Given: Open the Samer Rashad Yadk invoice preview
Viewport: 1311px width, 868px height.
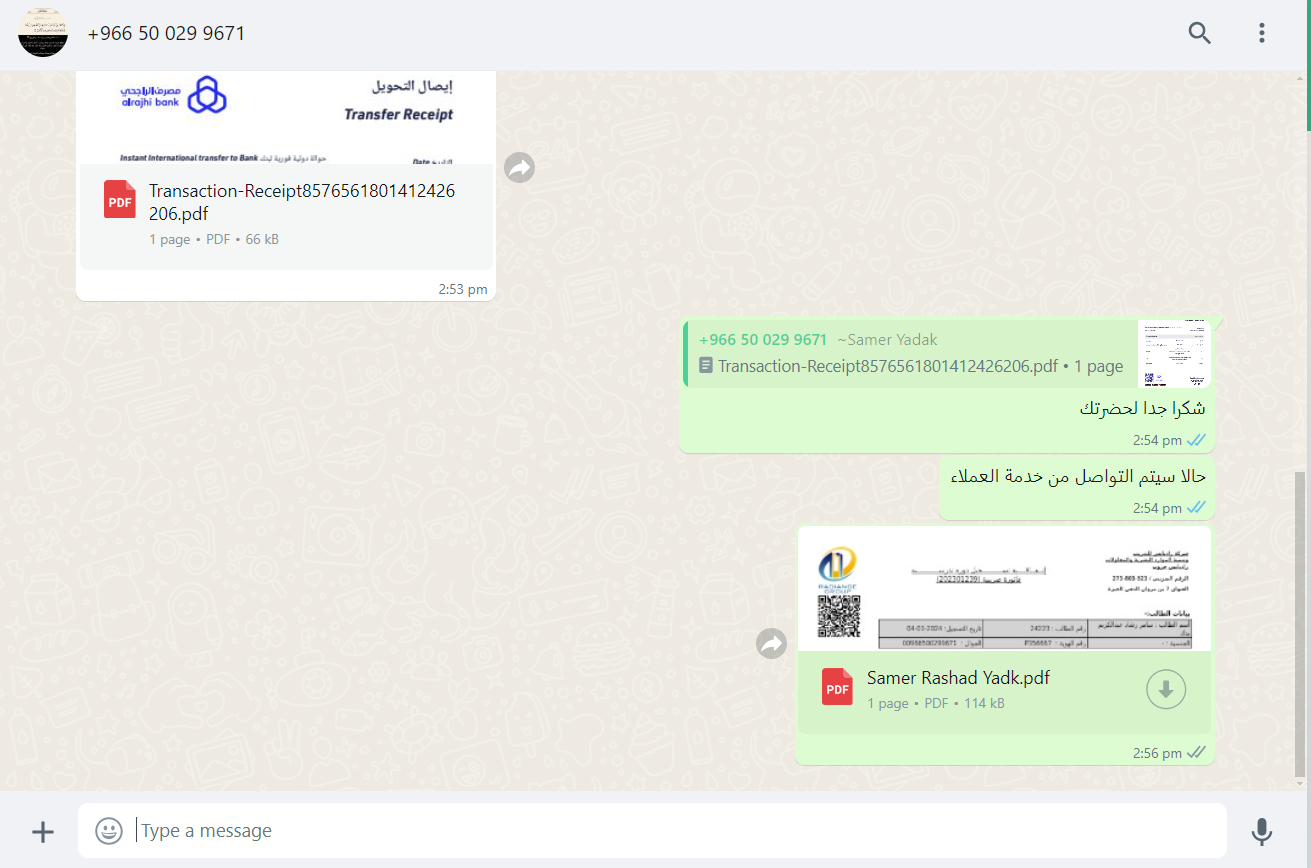Looking at the screenshot, I should (x=1005, y=589).
